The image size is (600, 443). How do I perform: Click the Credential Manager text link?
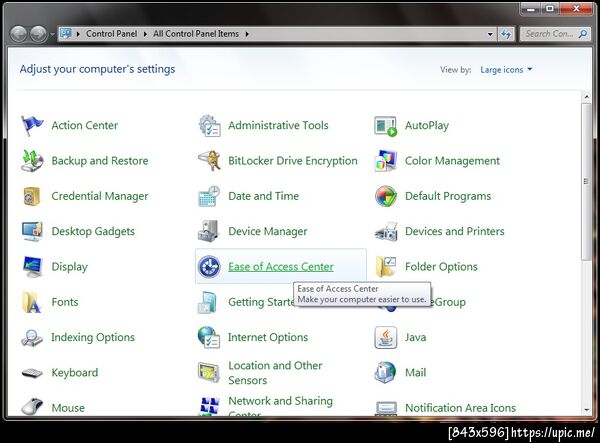pos(99,196)
